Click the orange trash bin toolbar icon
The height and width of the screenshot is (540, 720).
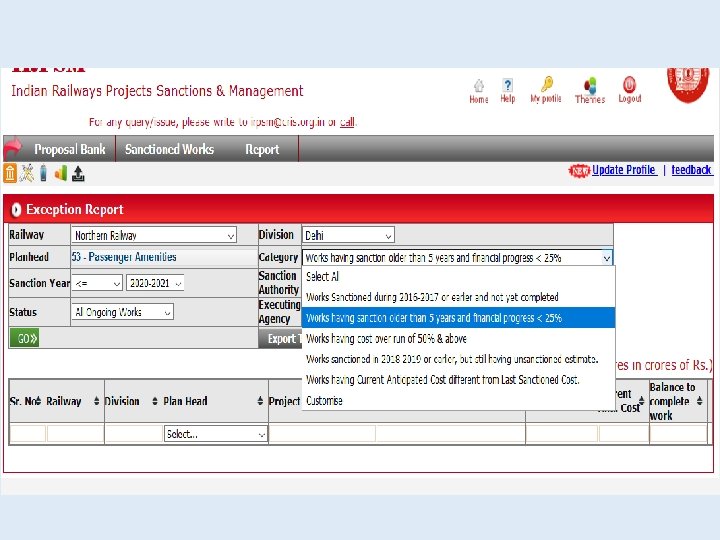(10, 173)
